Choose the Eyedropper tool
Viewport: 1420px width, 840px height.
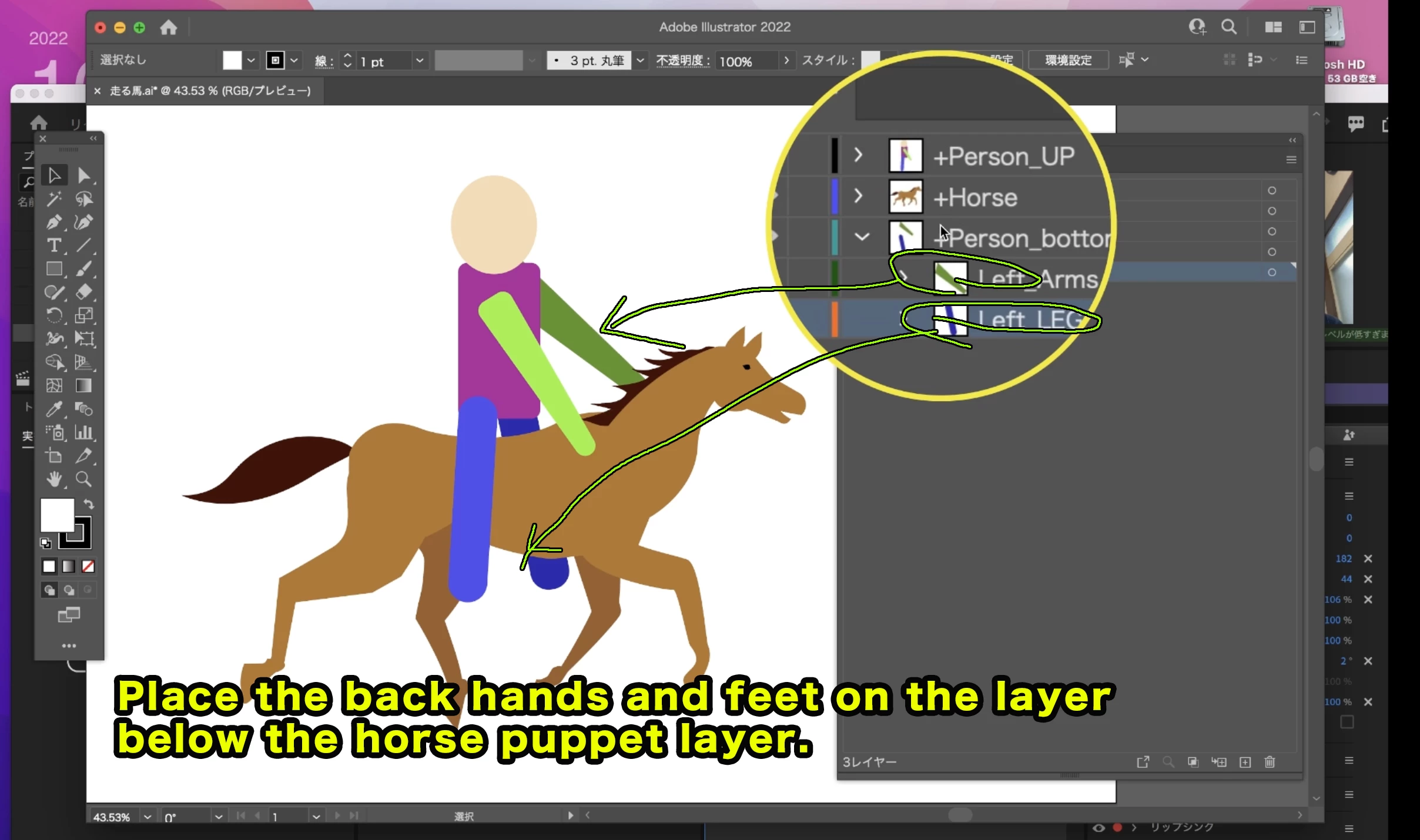click(53, 409)
